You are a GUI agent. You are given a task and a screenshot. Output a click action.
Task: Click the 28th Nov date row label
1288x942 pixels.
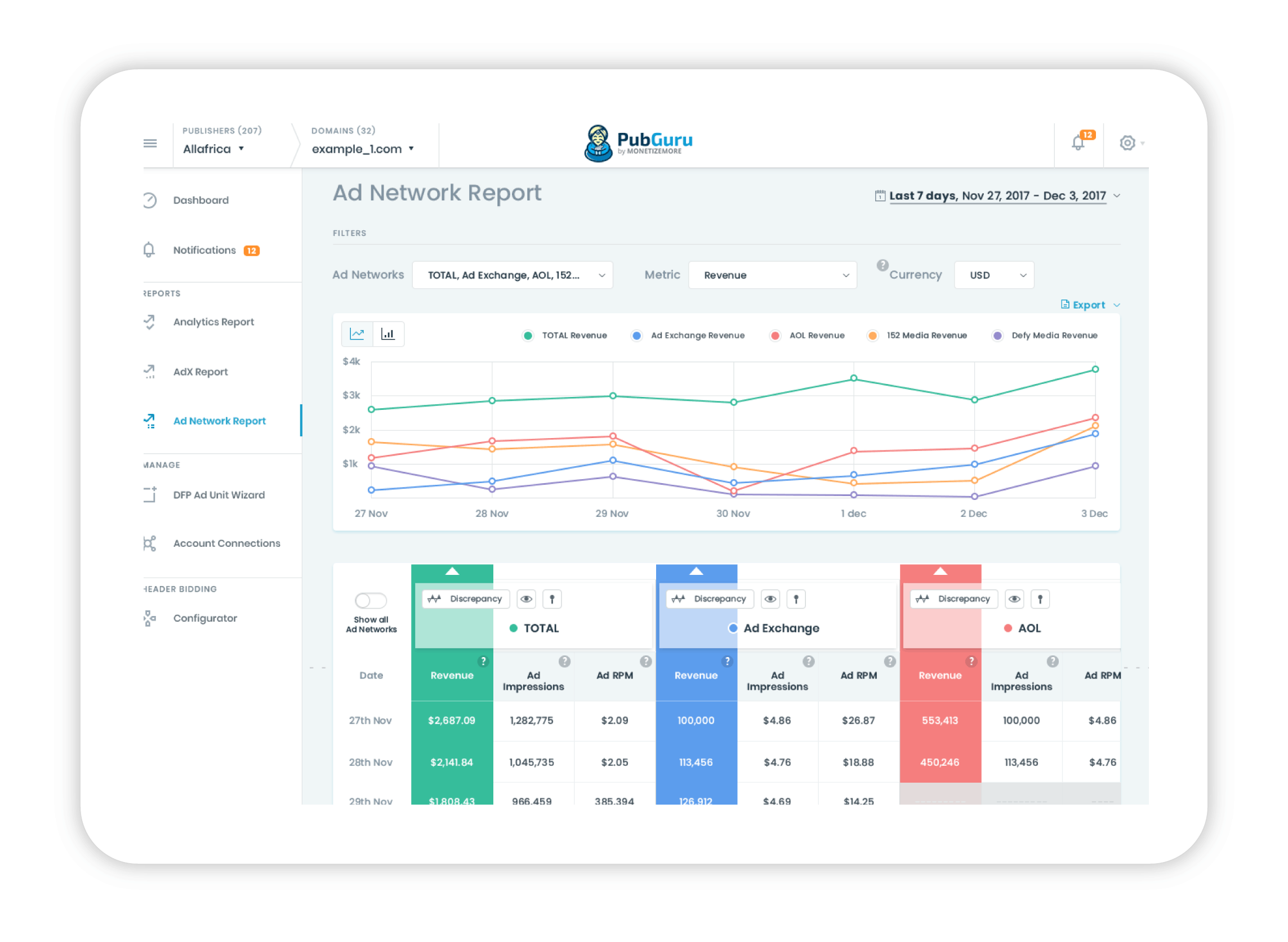(x=371, y=762)
